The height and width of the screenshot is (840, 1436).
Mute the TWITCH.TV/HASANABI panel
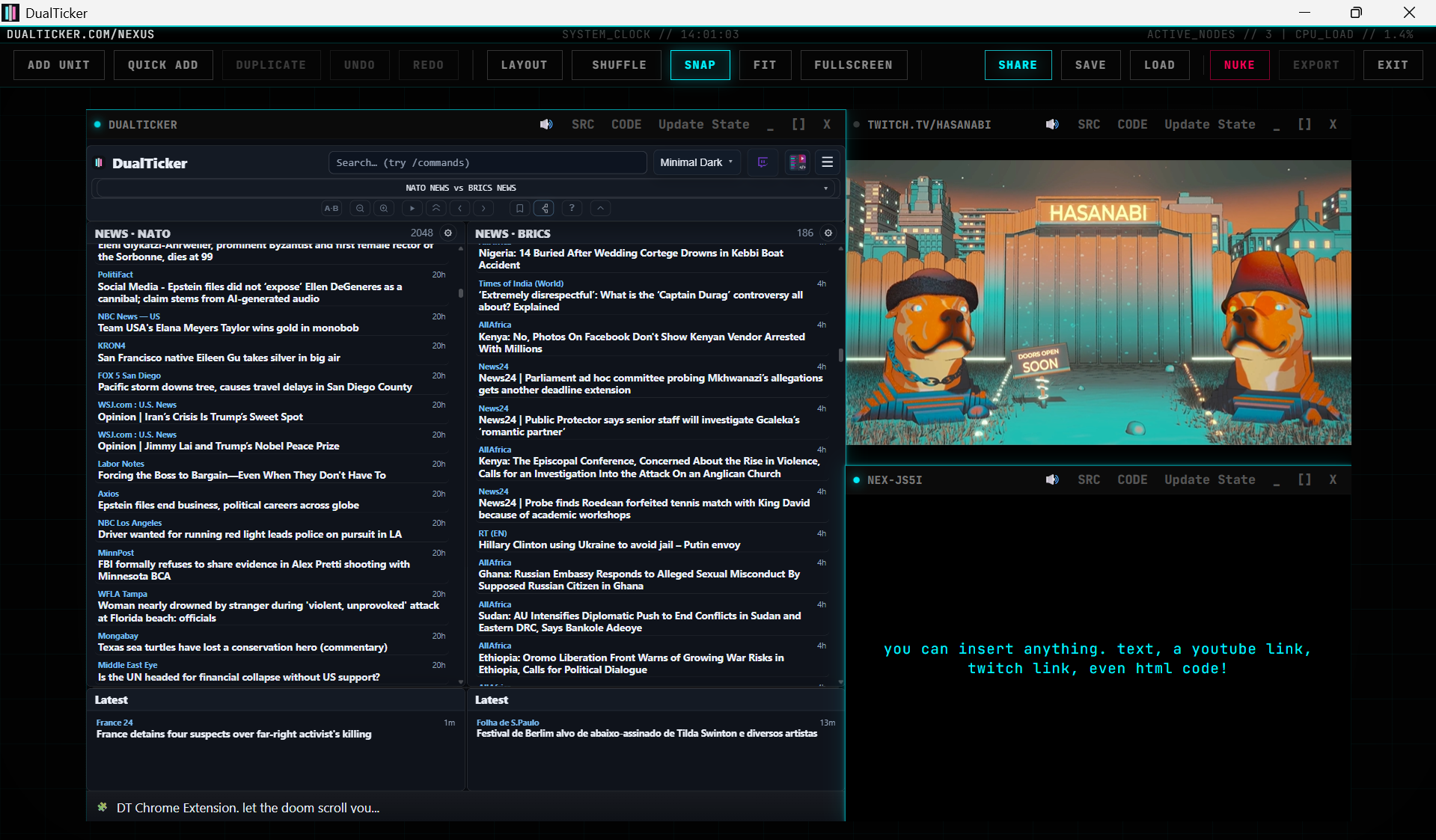1052,124
